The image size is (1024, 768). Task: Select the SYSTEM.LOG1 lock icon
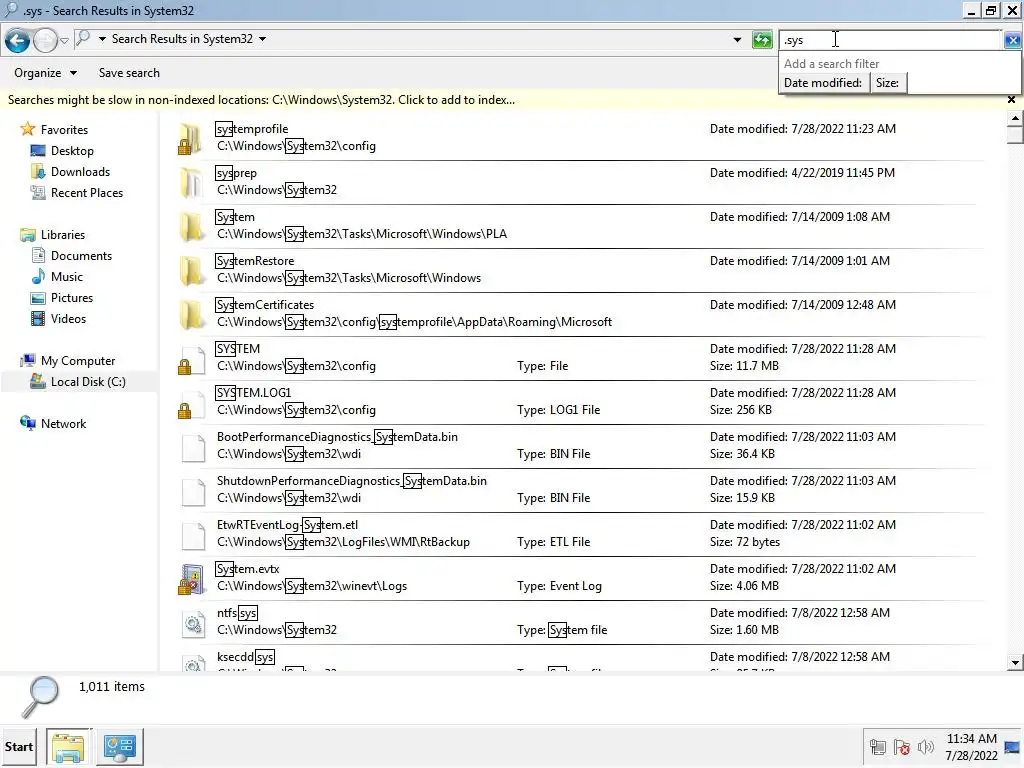(185, 410)
